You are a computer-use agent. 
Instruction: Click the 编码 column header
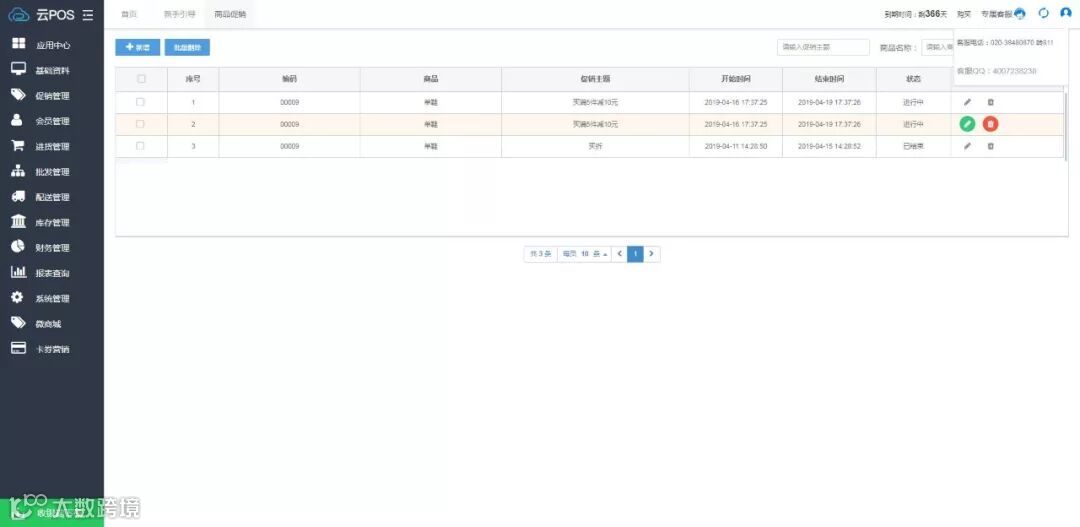point(289,79)
